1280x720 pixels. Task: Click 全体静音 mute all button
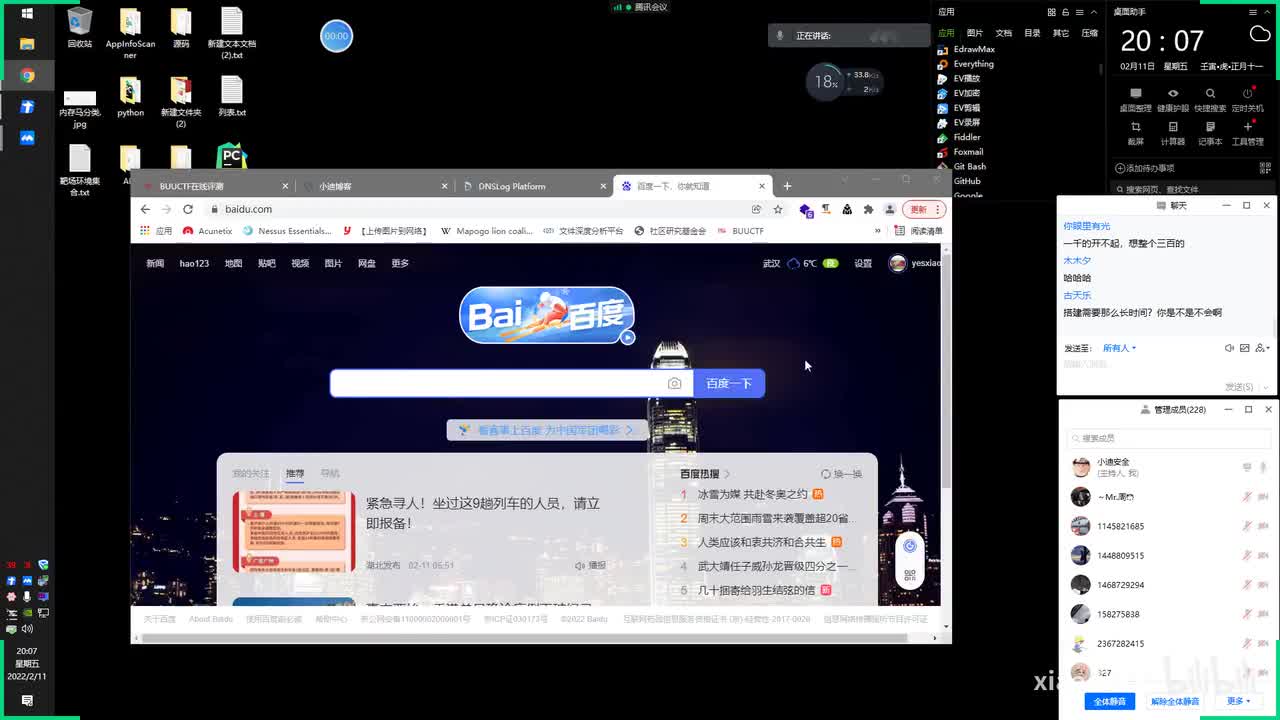coord(1110,701)
